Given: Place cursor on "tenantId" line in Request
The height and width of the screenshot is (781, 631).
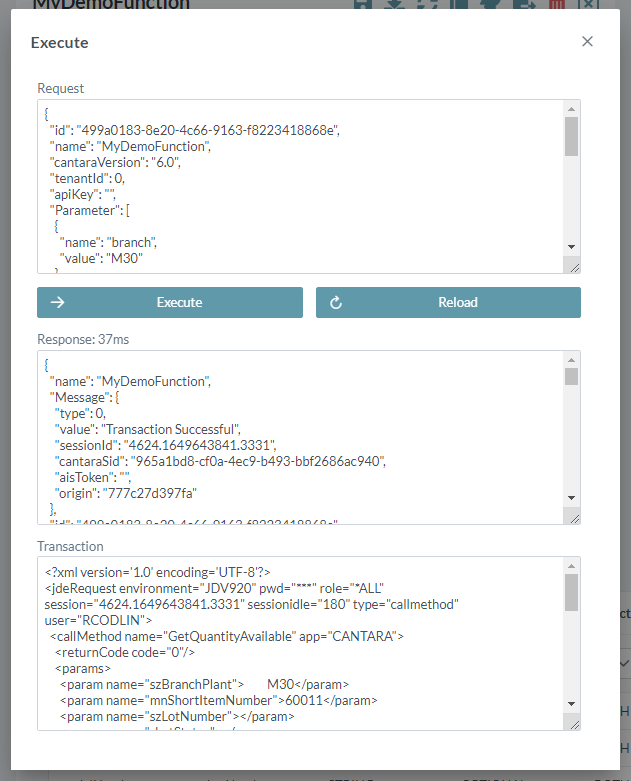Looking at the screenshot, I should pyautogui.click(x=87, y=178).
